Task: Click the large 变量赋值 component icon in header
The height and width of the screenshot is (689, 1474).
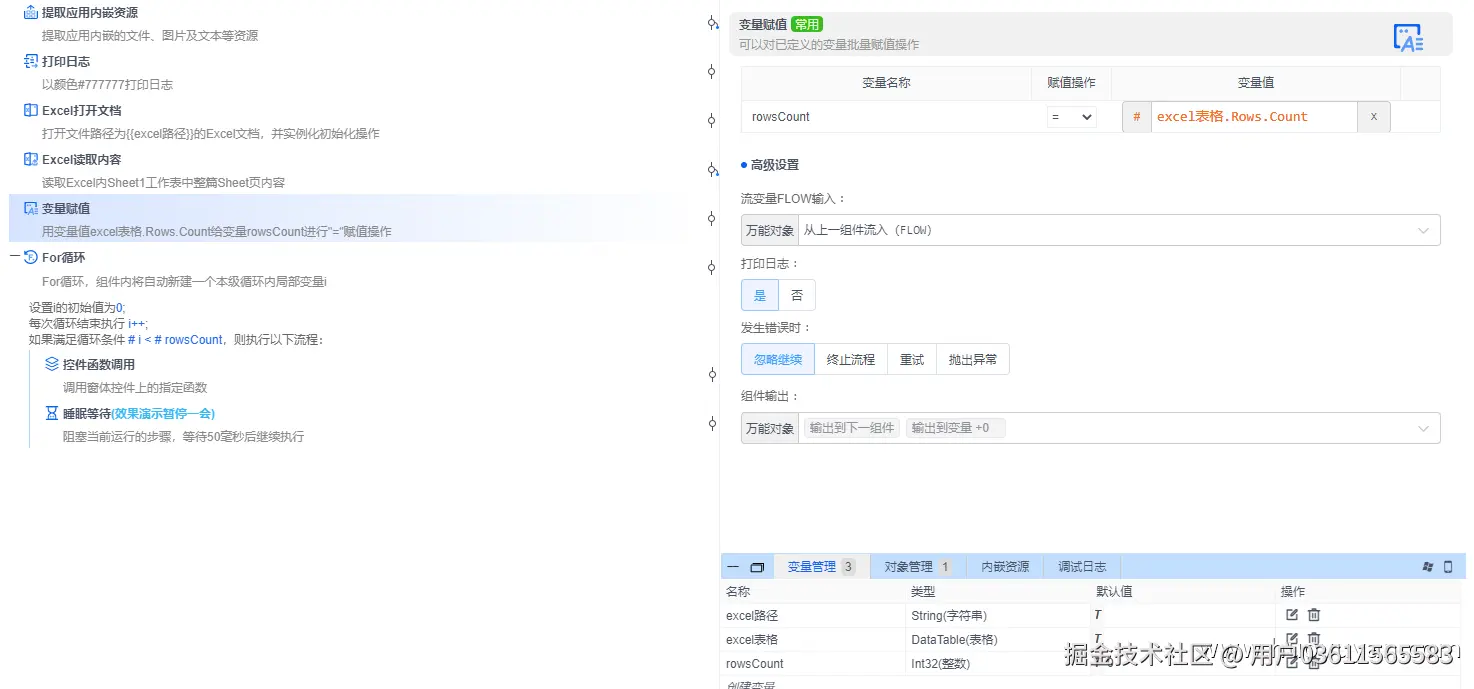Action: [1408, 38]
